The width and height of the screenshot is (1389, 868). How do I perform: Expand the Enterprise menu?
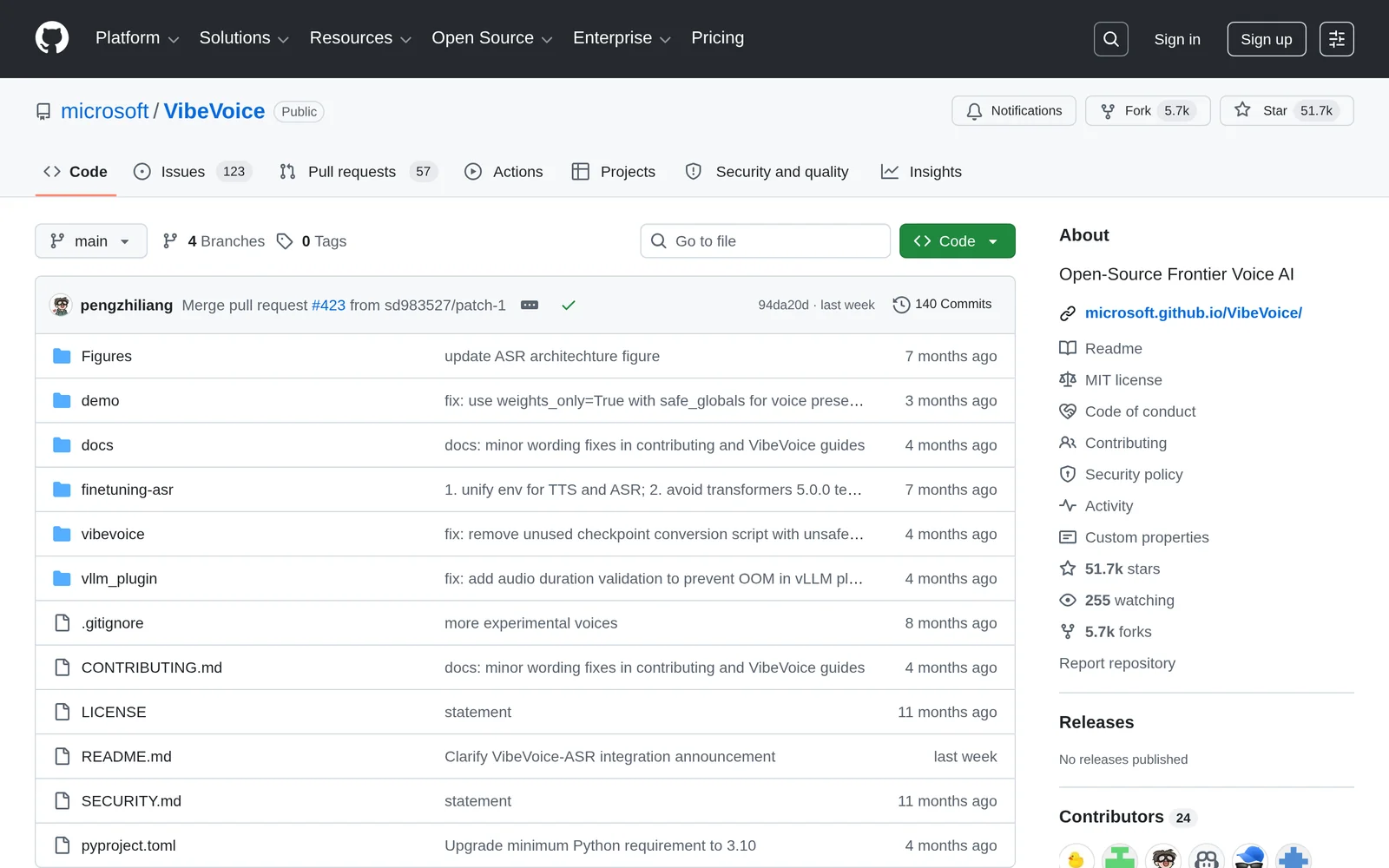pyautogui.click(x=622, y=38)
